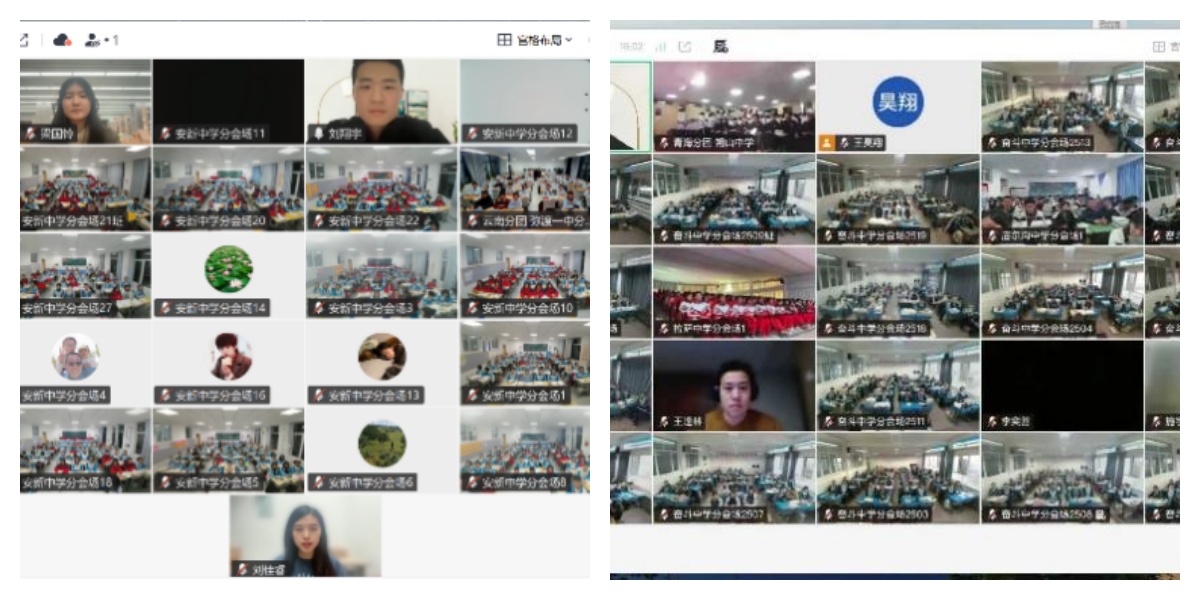Toggle the microphone icon for 刘翔宇
Screen dimensions: 1200x600
(321, 133)
